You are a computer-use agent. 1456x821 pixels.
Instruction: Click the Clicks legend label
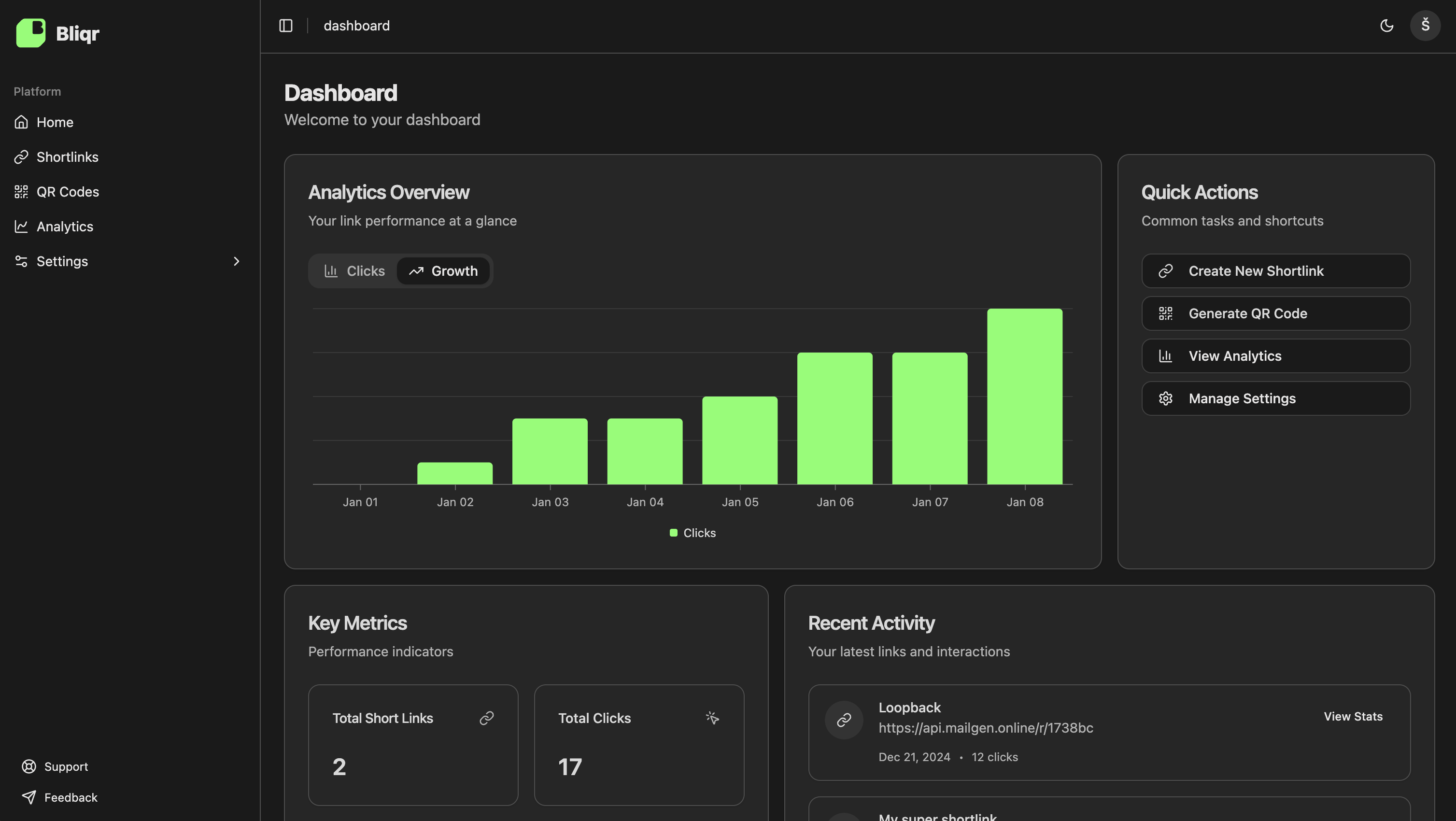click(700, 533)
